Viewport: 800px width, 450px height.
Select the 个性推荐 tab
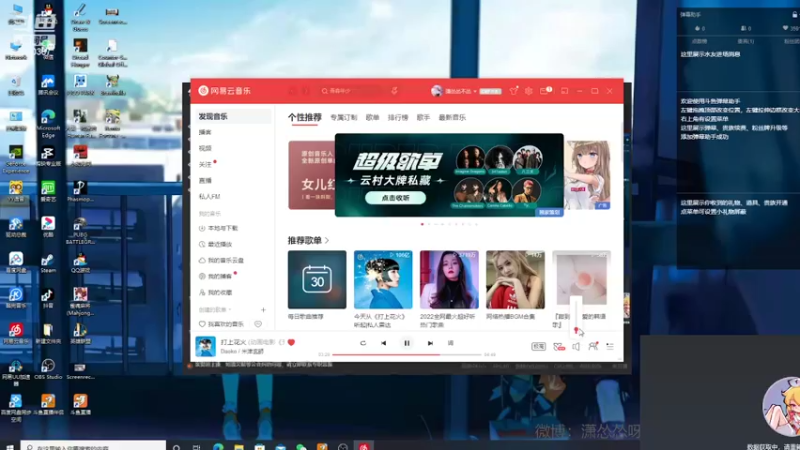(x=305, y=117)
